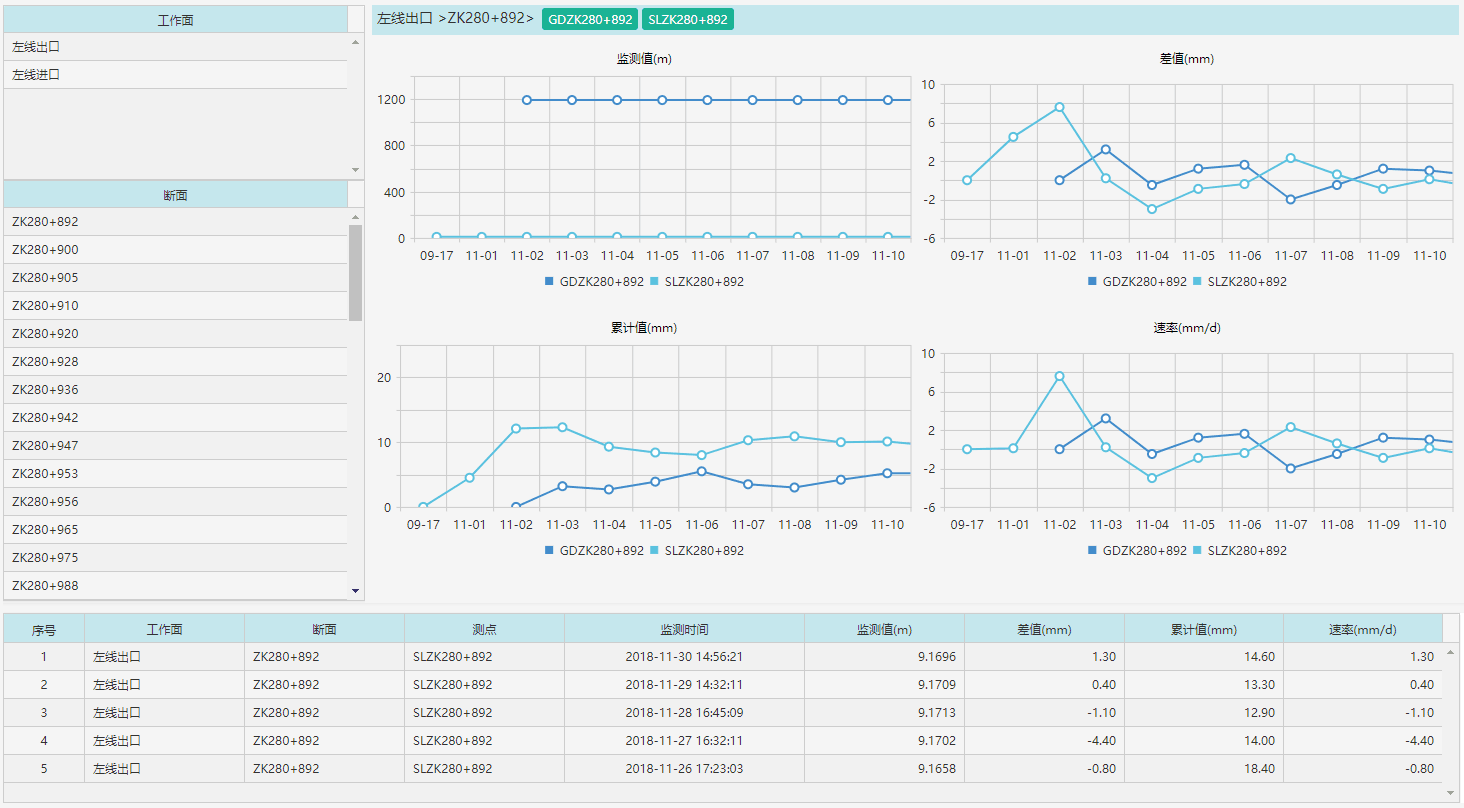The width and height of the screenshot is (1464, 808).
Task: Click section list scroll-down arrow
Action: (x=355, y=591)
